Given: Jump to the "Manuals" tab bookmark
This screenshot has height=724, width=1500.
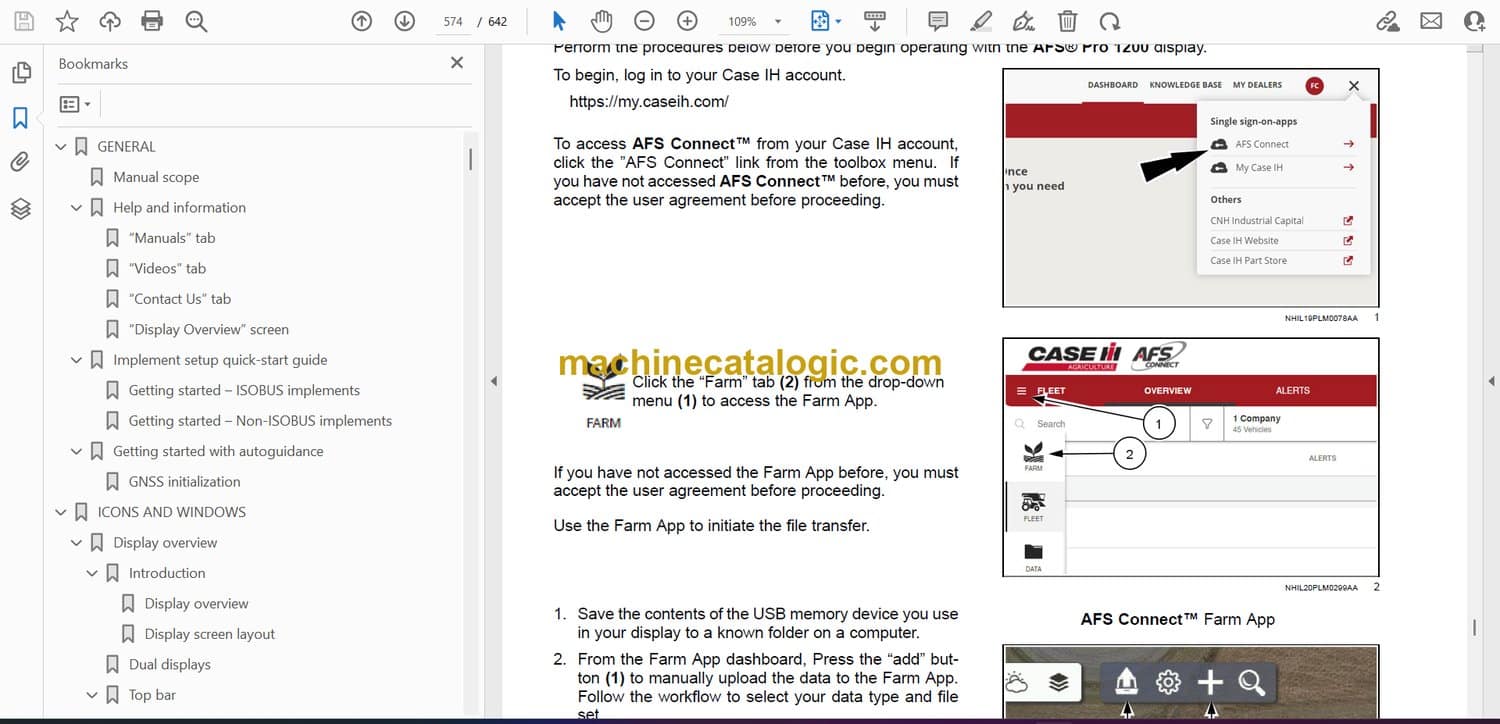Looking at the screenshot, I should pos(172,238).
